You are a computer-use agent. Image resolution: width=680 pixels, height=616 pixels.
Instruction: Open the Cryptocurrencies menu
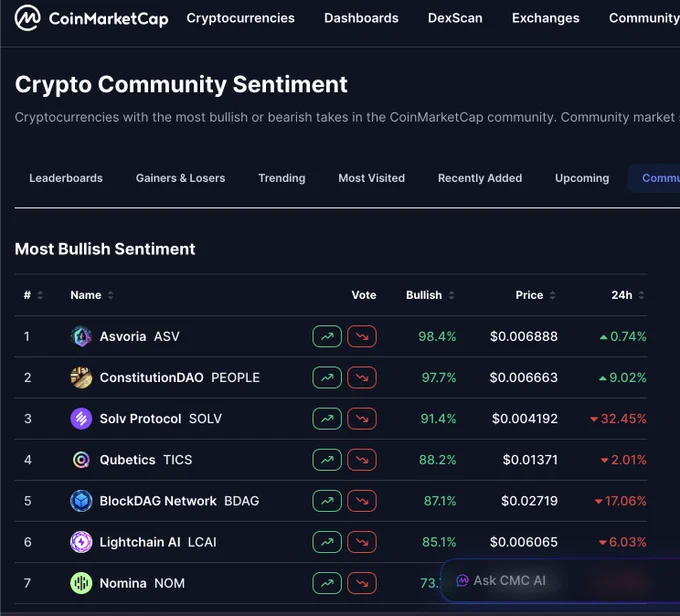point(241,18)
